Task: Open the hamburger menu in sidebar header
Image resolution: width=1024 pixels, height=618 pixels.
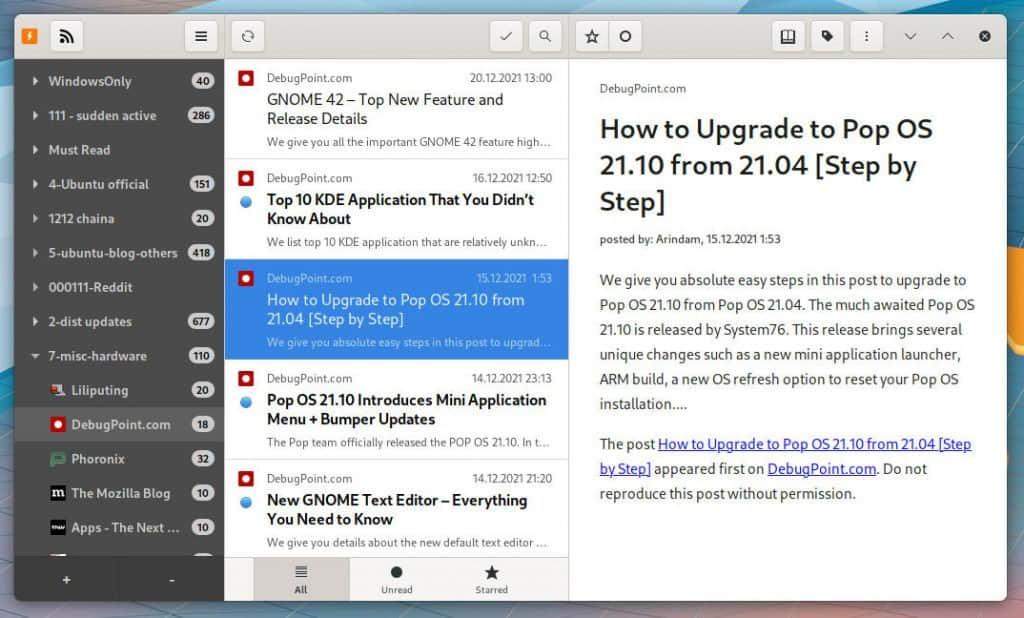Action: coord(201,36)
